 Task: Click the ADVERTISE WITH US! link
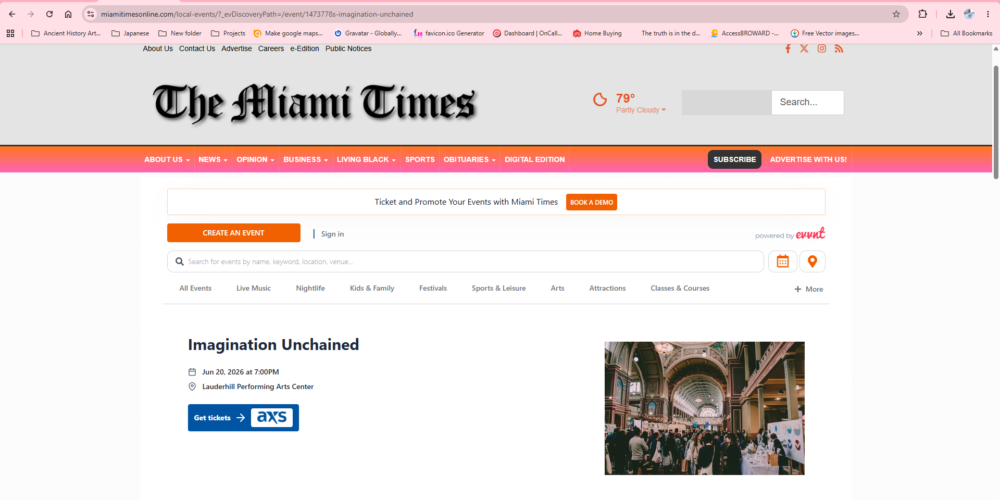coord(808,159)
